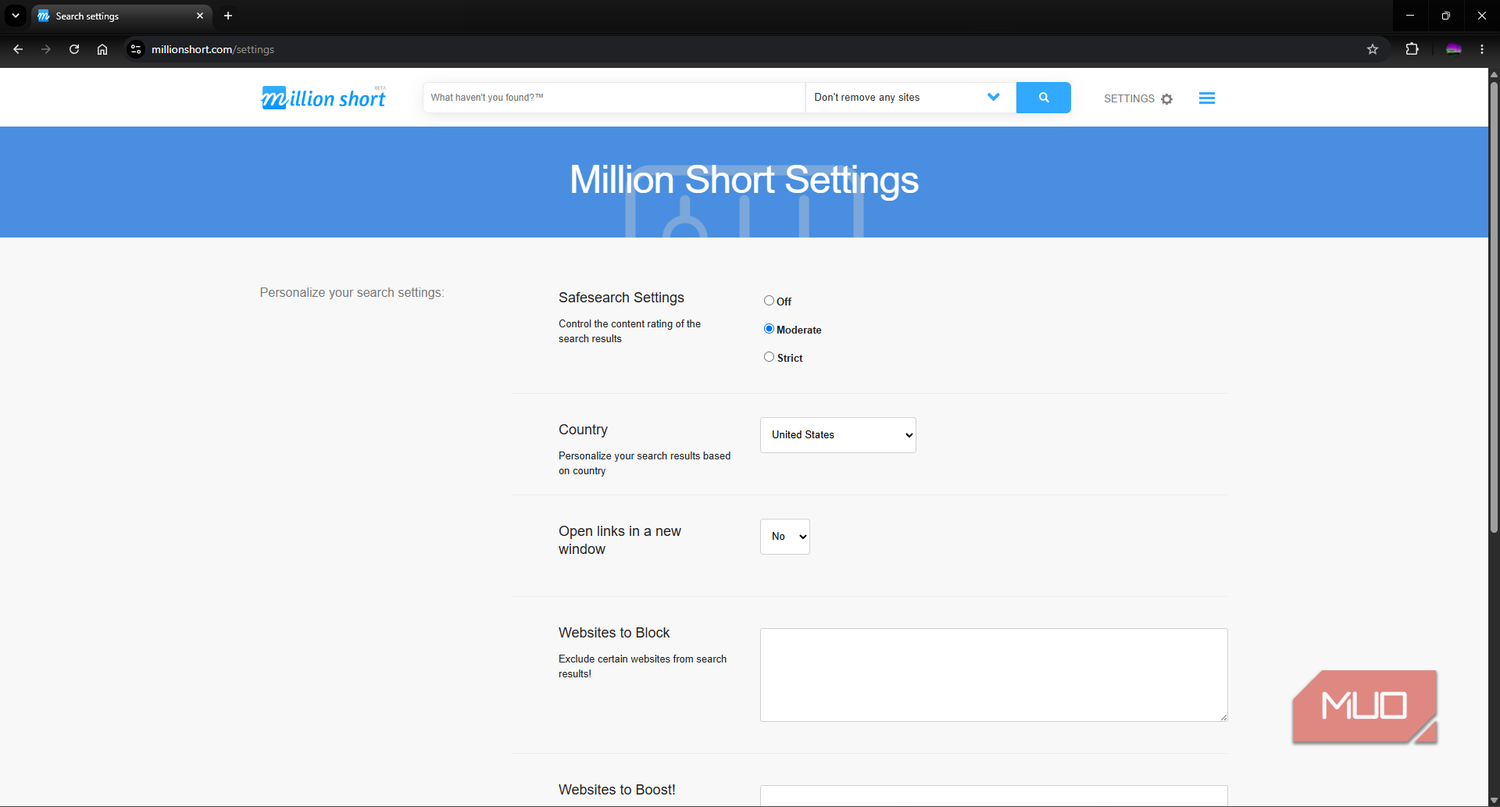Open the Country dropdown showing United States
Viewport: 1500px width, 807px height.
coord(838,435)
